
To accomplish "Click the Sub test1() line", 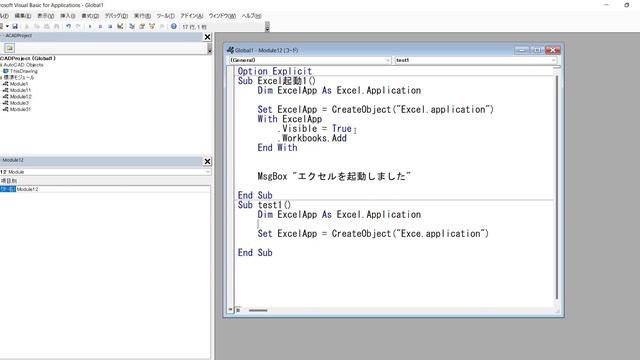I will (264, 205).
